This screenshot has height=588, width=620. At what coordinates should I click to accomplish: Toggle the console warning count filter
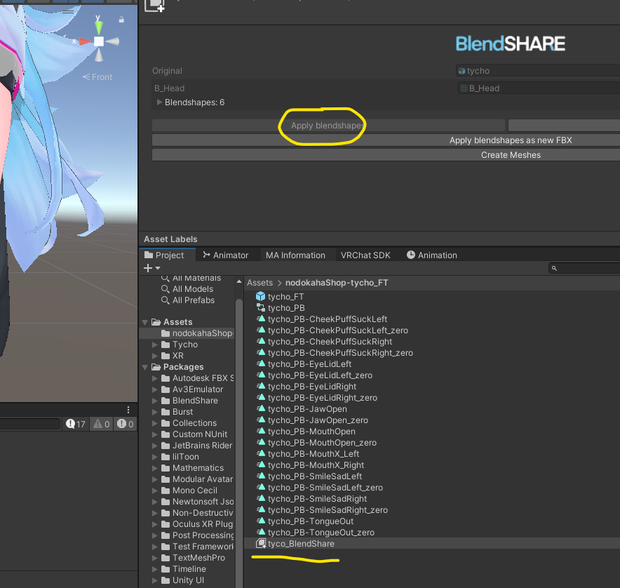click(x=102, y=424)
